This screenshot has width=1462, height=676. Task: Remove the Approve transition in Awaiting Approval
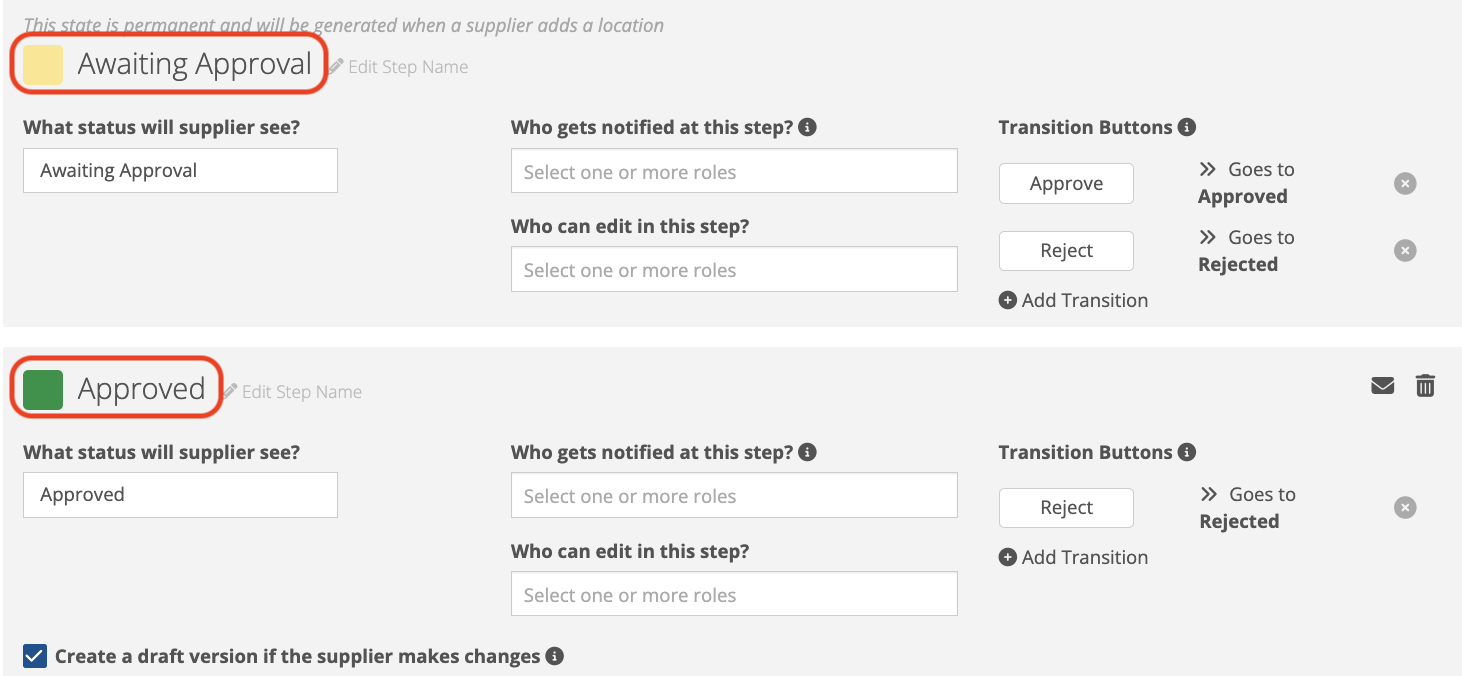[1405, 184]
